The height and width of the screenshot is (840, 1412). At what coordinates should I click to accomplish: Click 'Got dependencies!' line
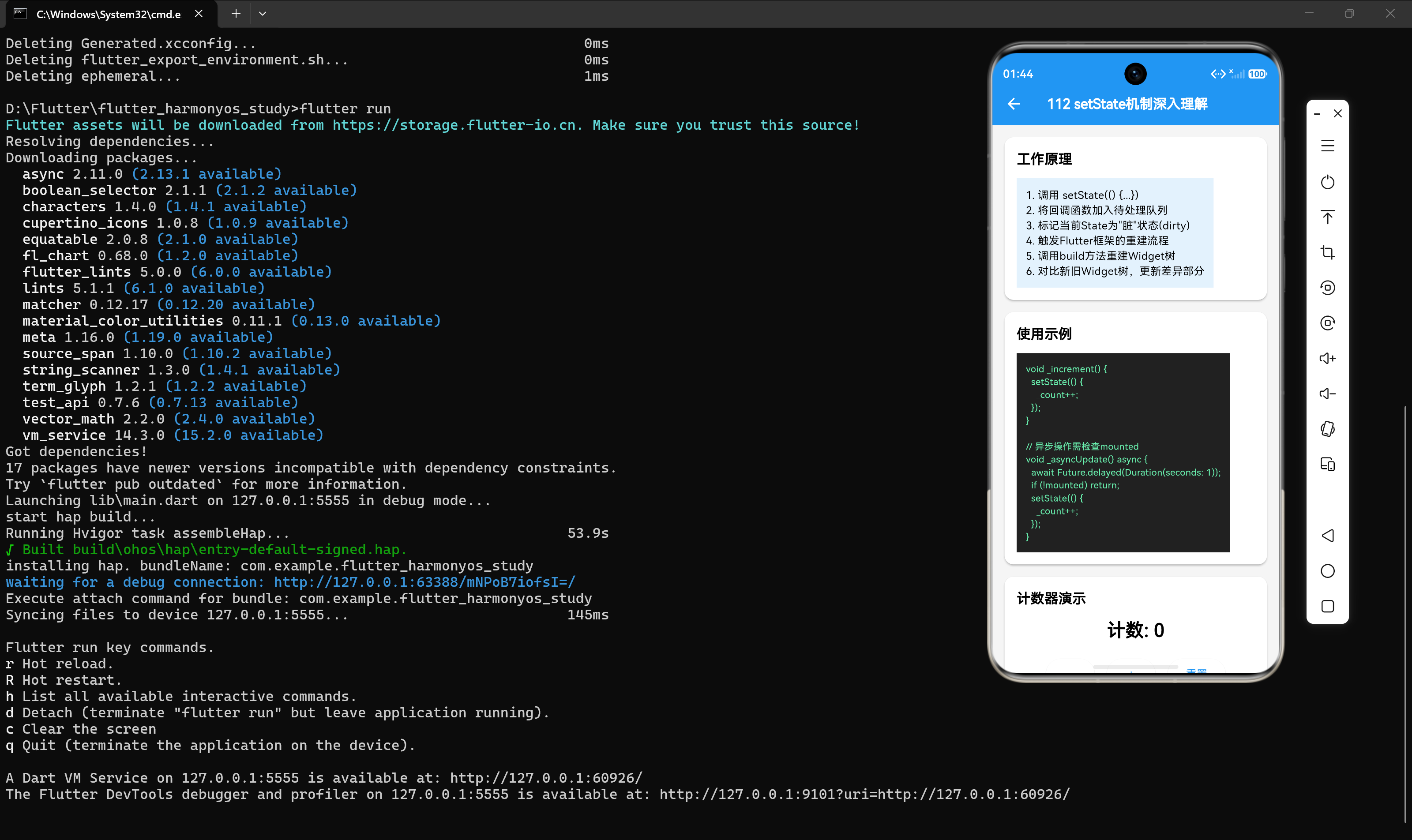click(x=76, y=452)
